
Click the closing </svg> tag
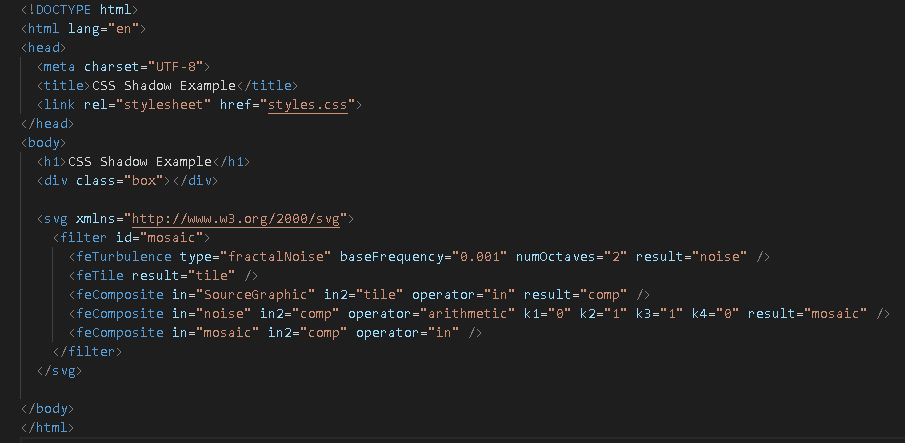(x=59, y=371)
